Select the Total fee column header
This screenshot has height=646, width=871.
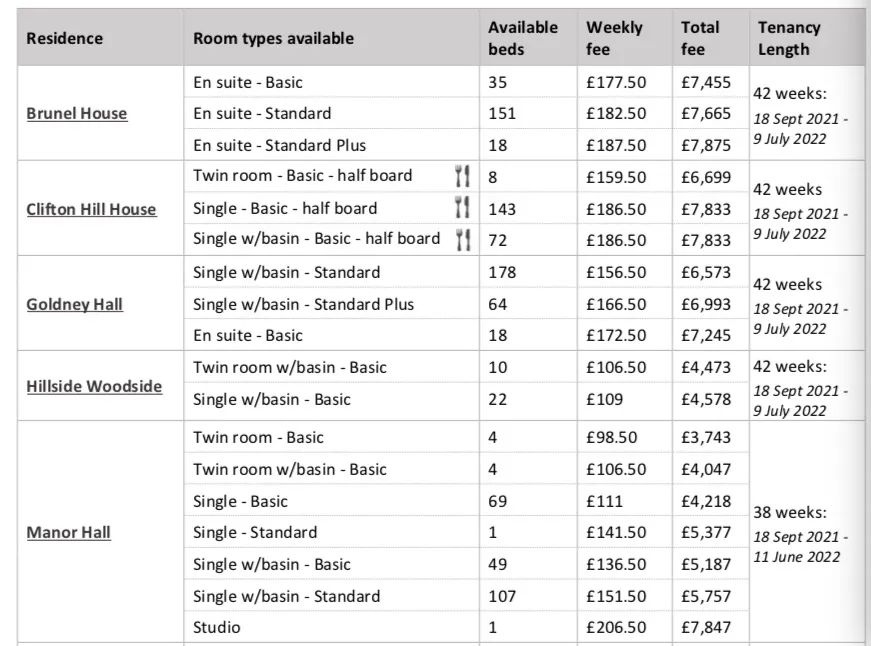click(700, 38)
